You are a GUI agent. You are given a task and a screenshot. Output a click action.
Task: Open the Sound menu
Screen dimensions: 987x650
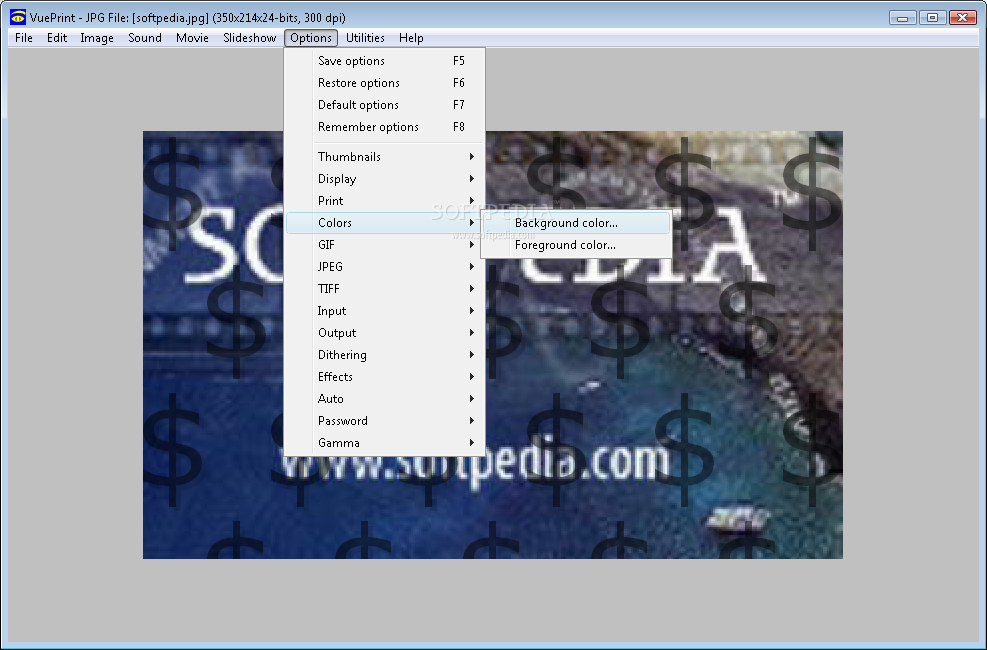click(145, 38)
